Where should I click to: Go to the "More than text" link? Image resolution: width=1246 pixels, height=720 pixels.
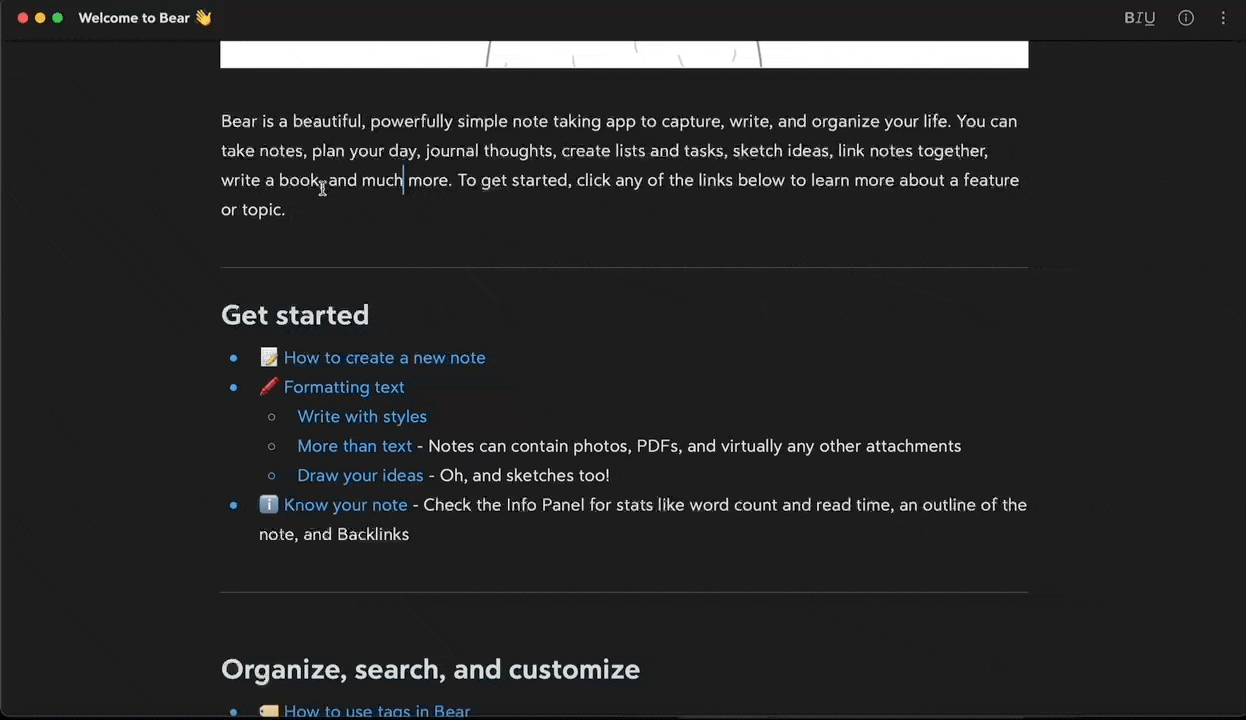click(354, 446)
